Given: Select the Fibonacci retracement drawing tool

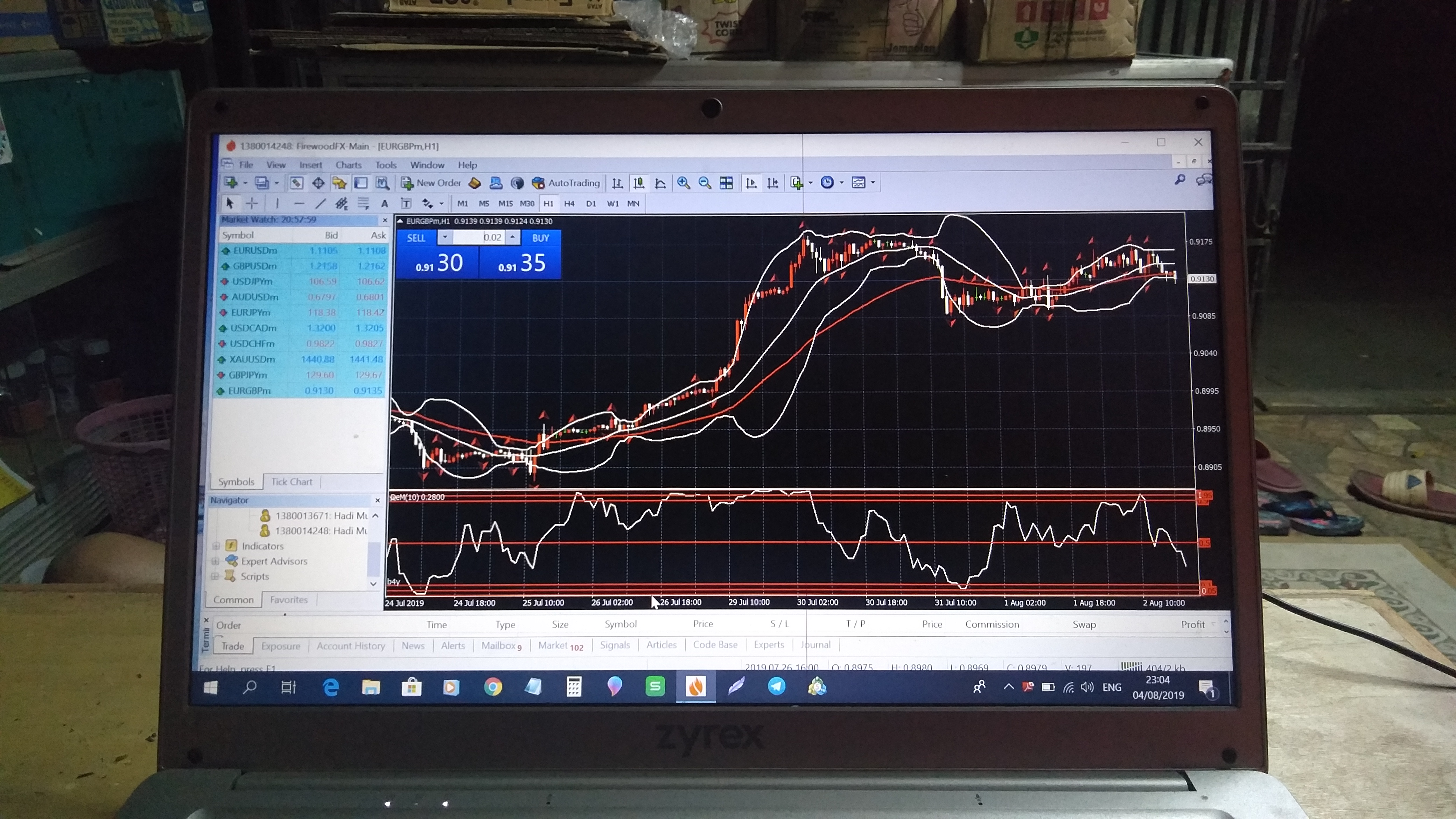Looking at the screenshot, I should point(363,203).
